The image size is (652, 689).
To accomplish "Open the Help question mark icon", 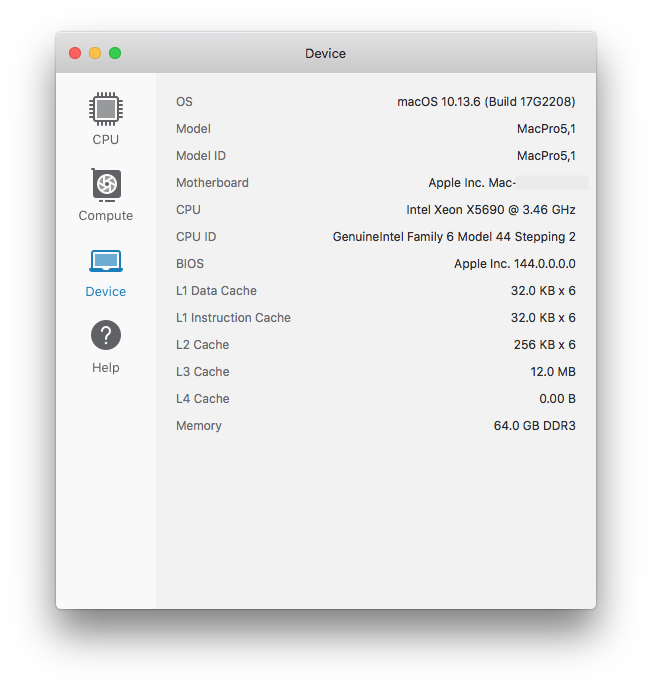I will pyautogui.click(x=106, y=335).
